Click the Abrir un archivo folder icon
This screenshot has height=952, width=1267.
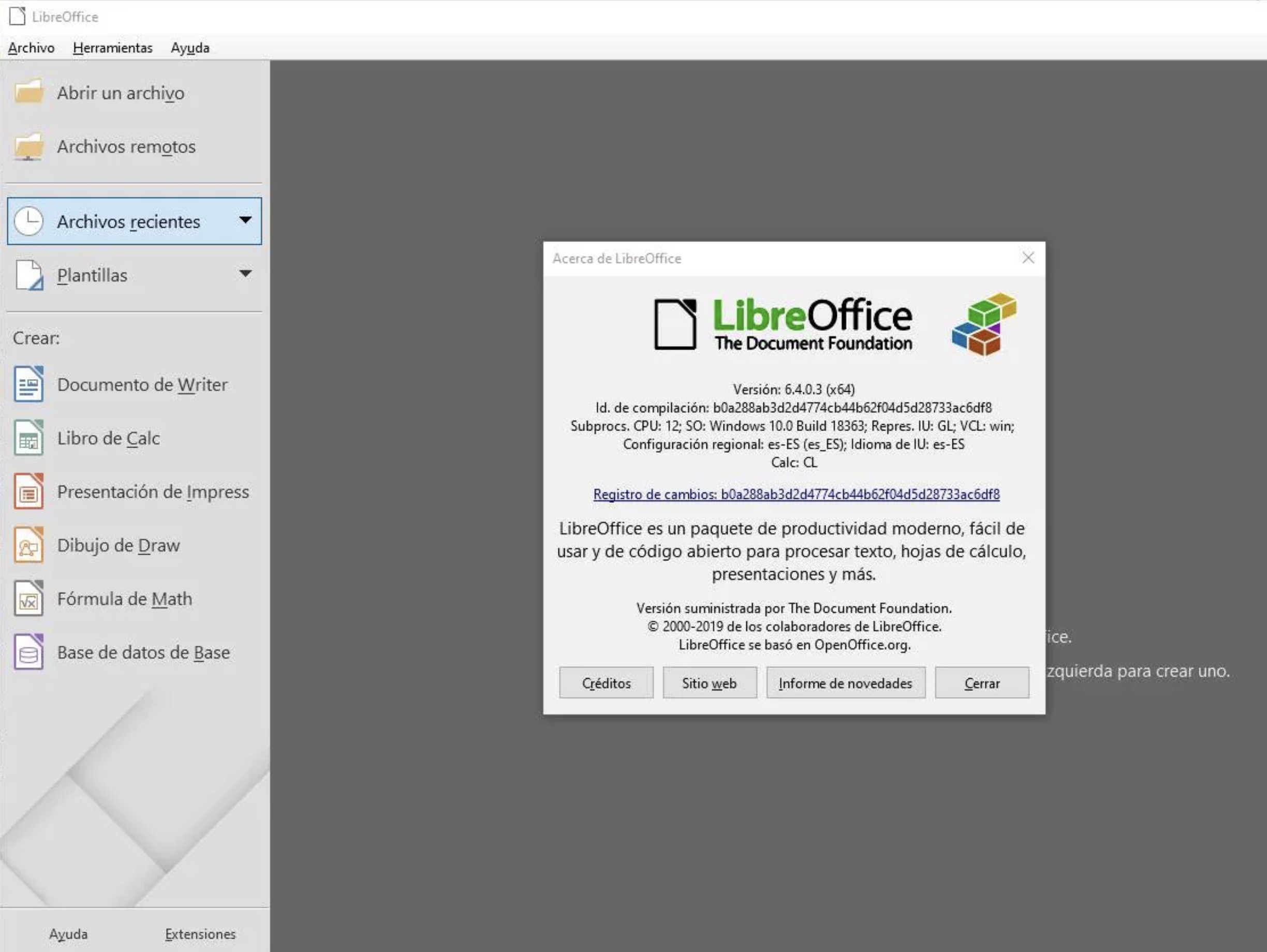(x=28, y=92)
